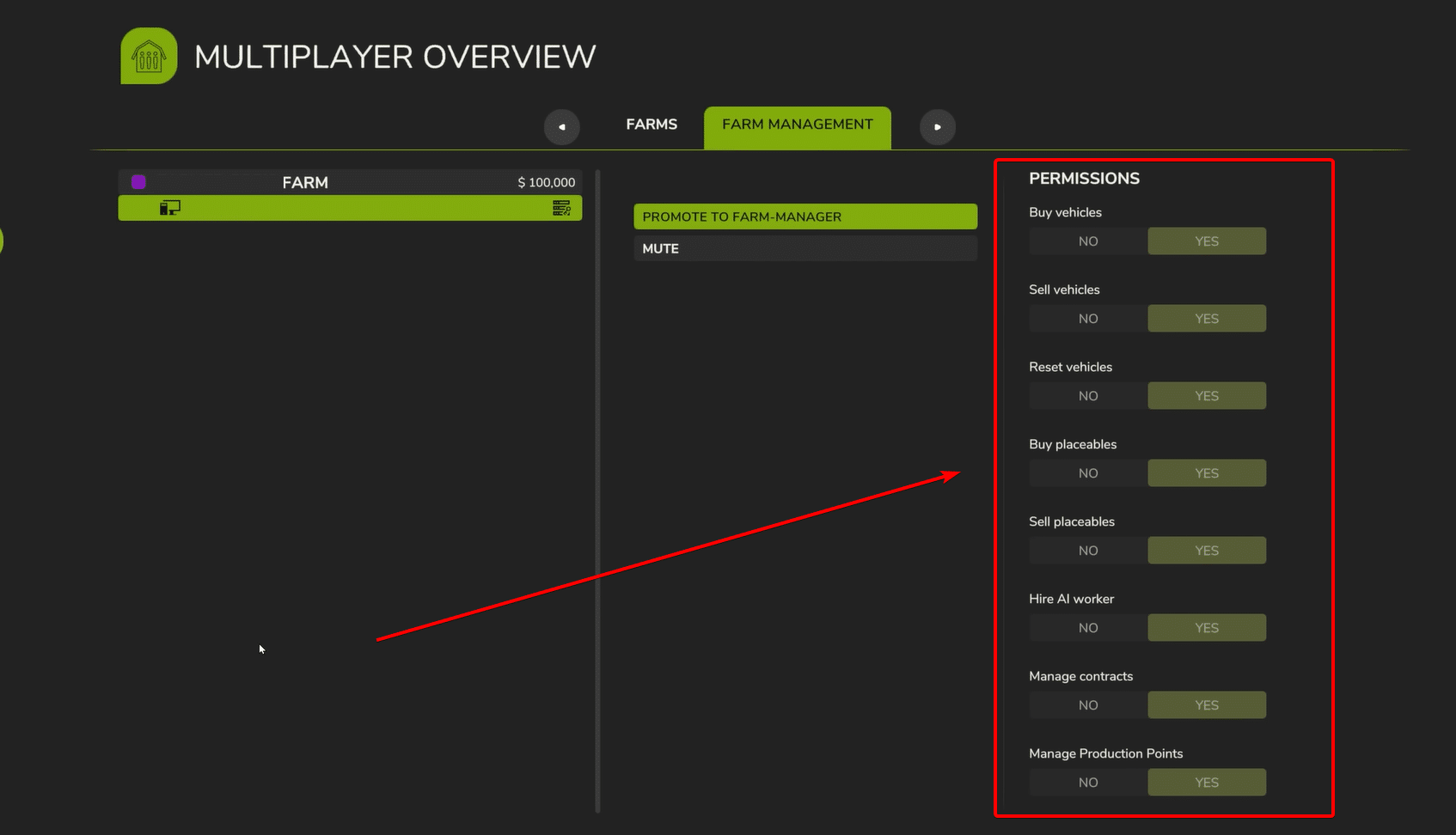Set Manage contracts to NO

[x=1088, y=705]
